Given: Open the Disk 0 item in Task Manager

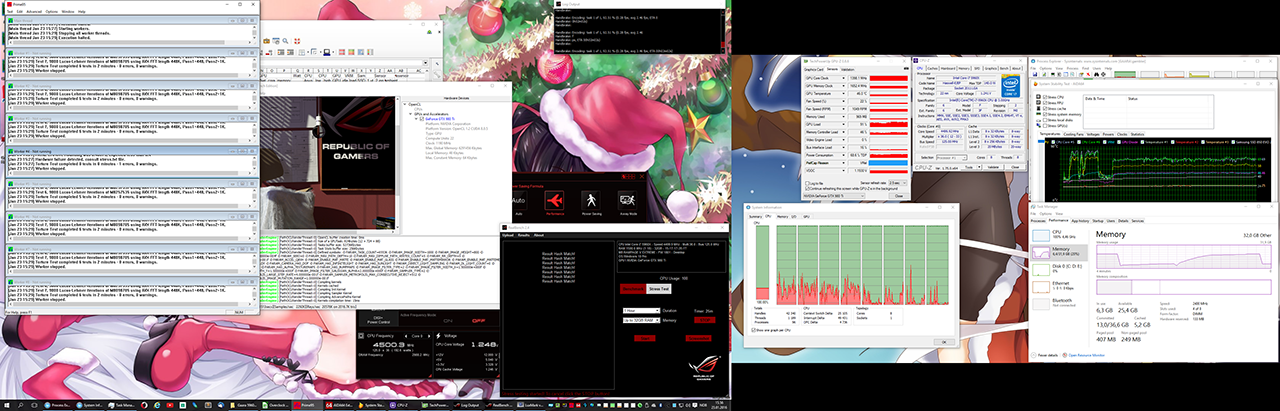Looking at the screenshot, I should pyautogui.click(x=1059, y=269).
